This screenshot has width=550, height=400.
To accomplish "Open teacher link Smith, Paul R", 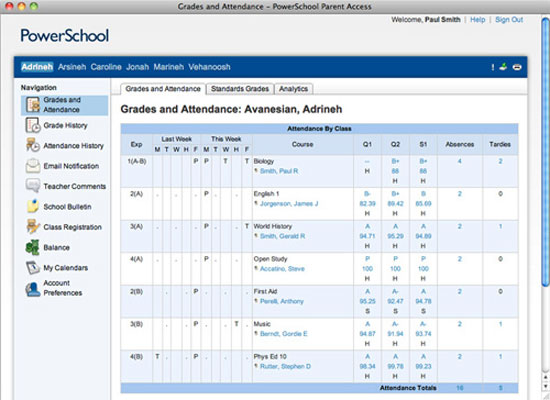I will coord(279,171).
